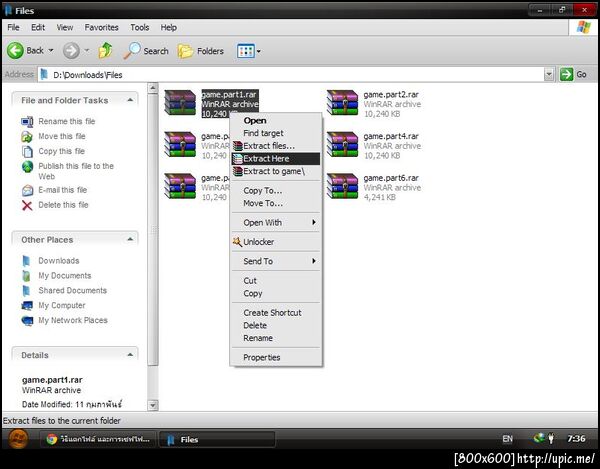This screenshot has width=600, height=469.
Task: Click the address bar path field
Action: [291, 75]
